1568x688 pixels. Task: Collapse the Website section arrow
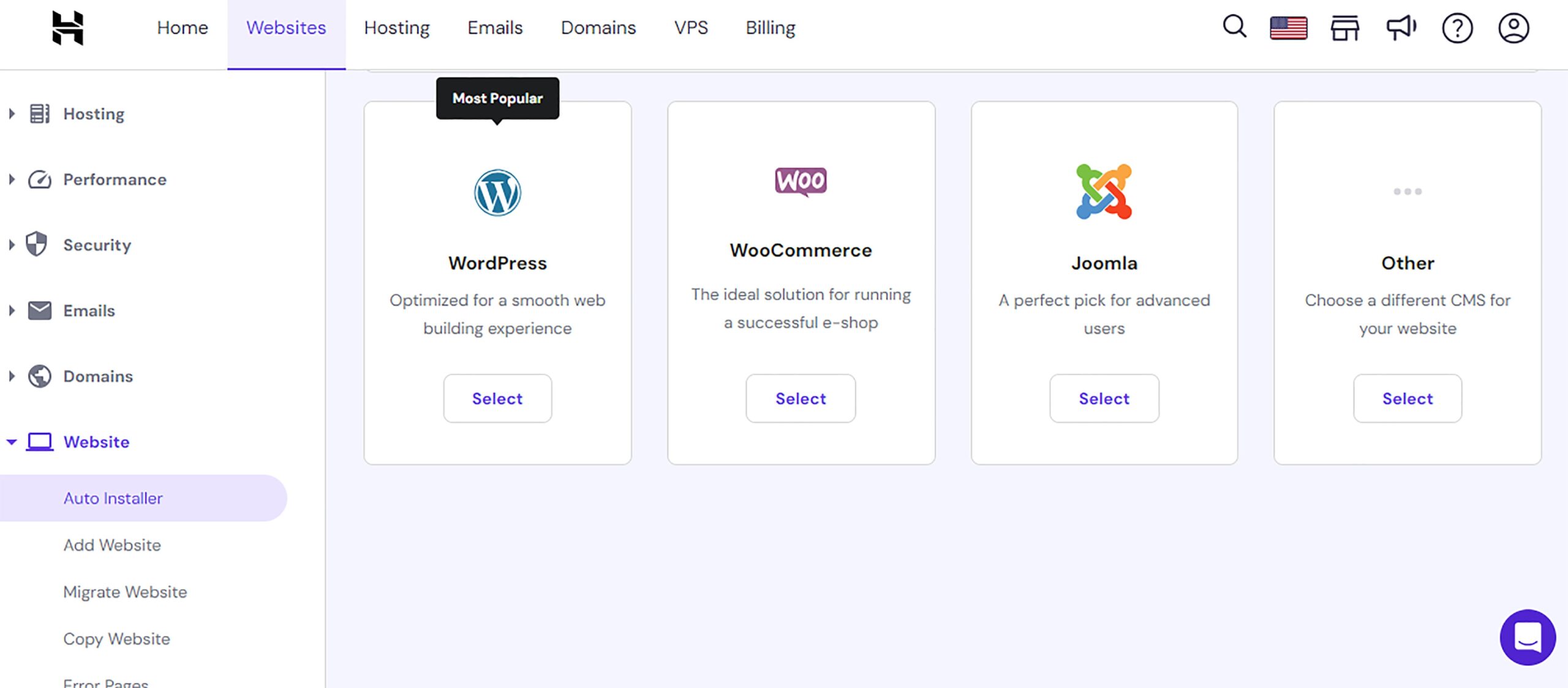(12, 442)
